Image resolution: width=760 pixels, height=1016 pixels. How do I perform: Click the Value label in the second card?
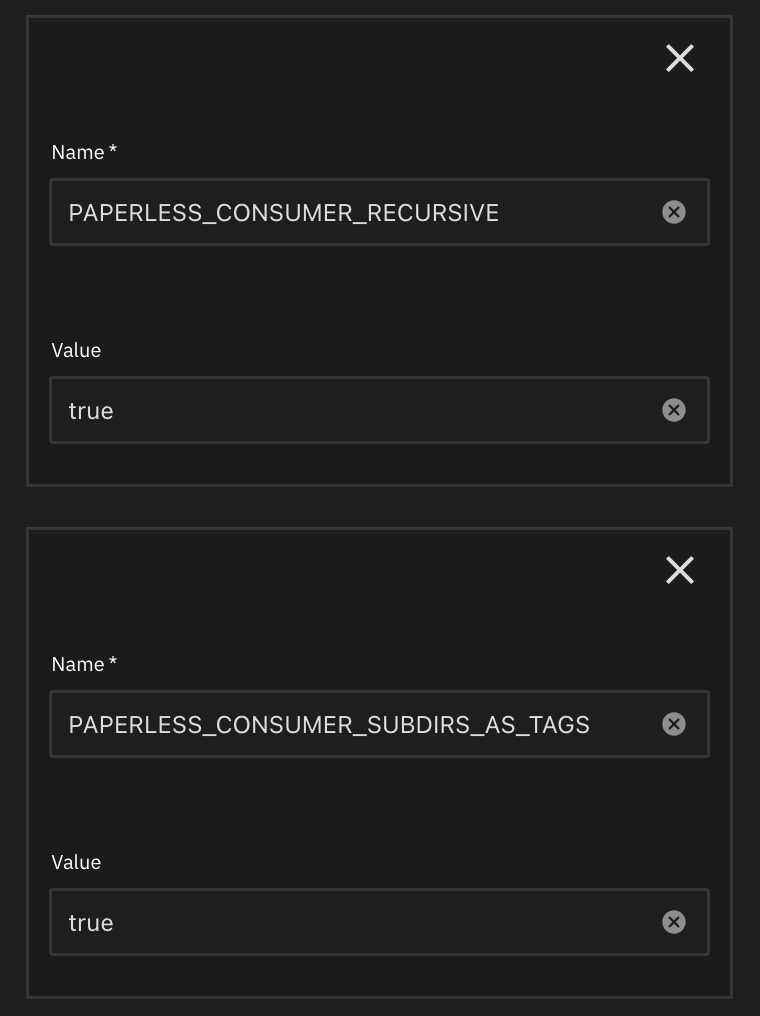point(76,863)
